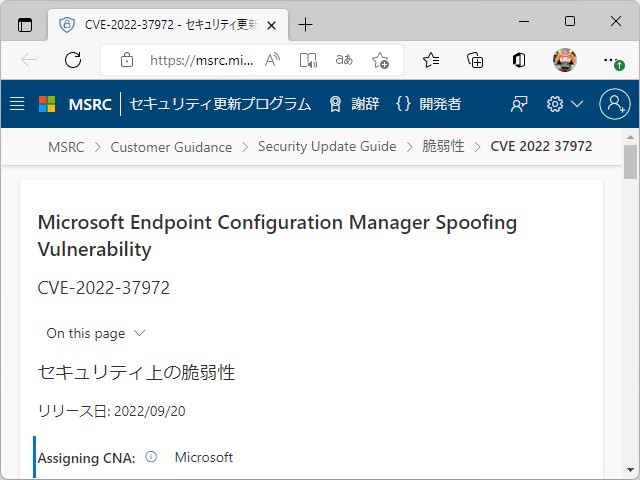This screenshot has height=480, width=640.
Task: Reload the page with refresh icon
Action: pyautogui.click(x=73, y=60)
